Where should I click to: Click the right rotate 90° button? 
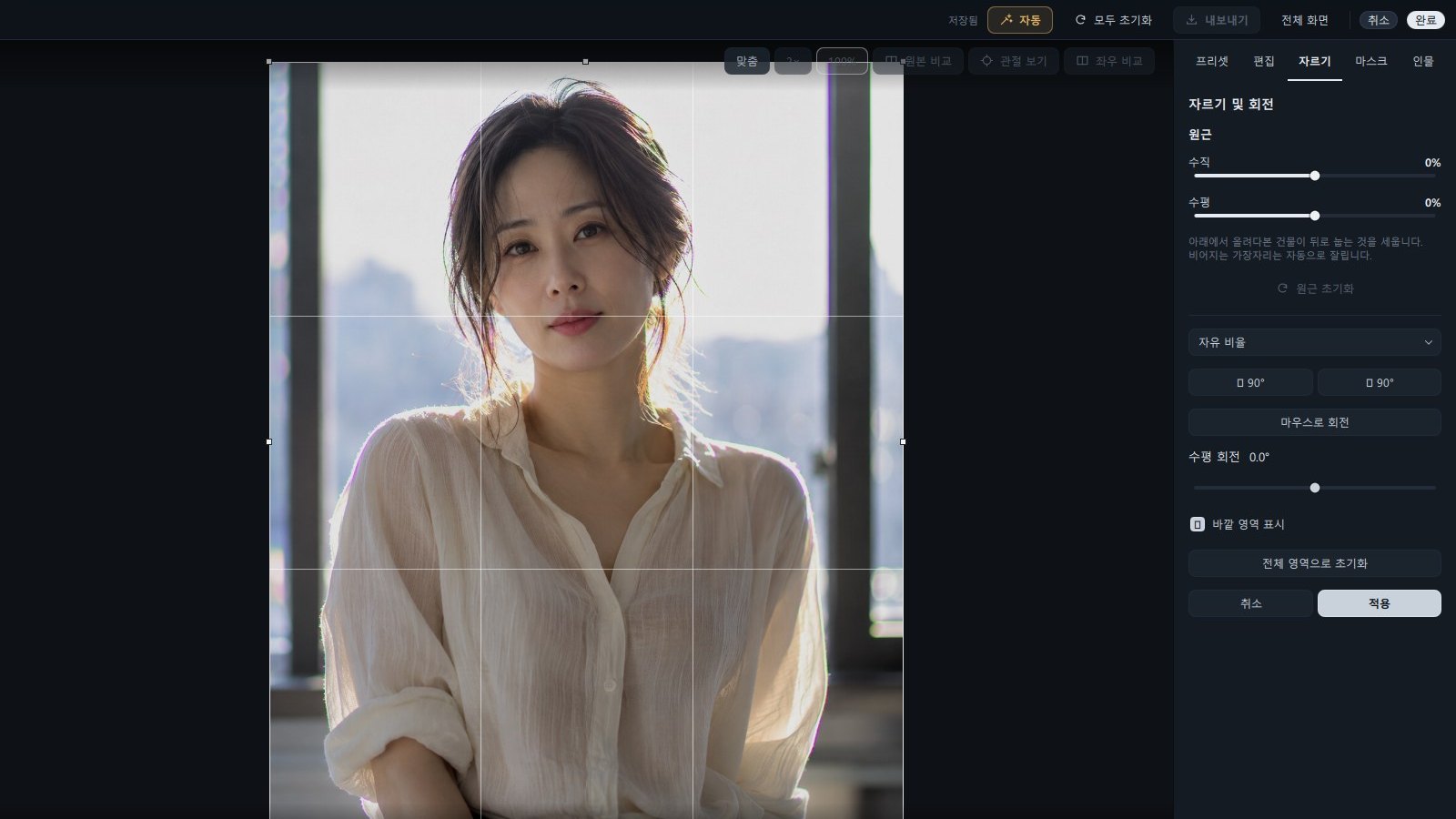[x=1380, y=382]
